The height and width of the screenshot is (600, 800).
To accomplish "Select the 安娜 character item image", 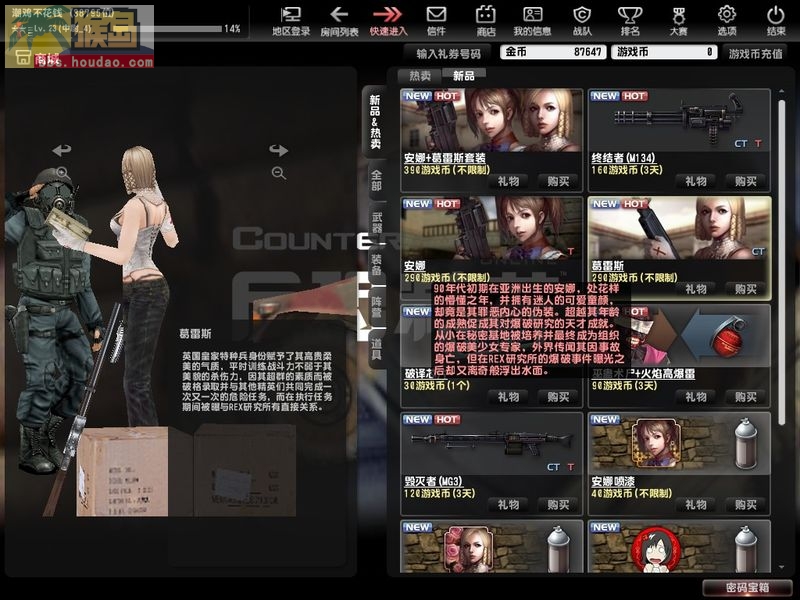I will pos(492,228).
